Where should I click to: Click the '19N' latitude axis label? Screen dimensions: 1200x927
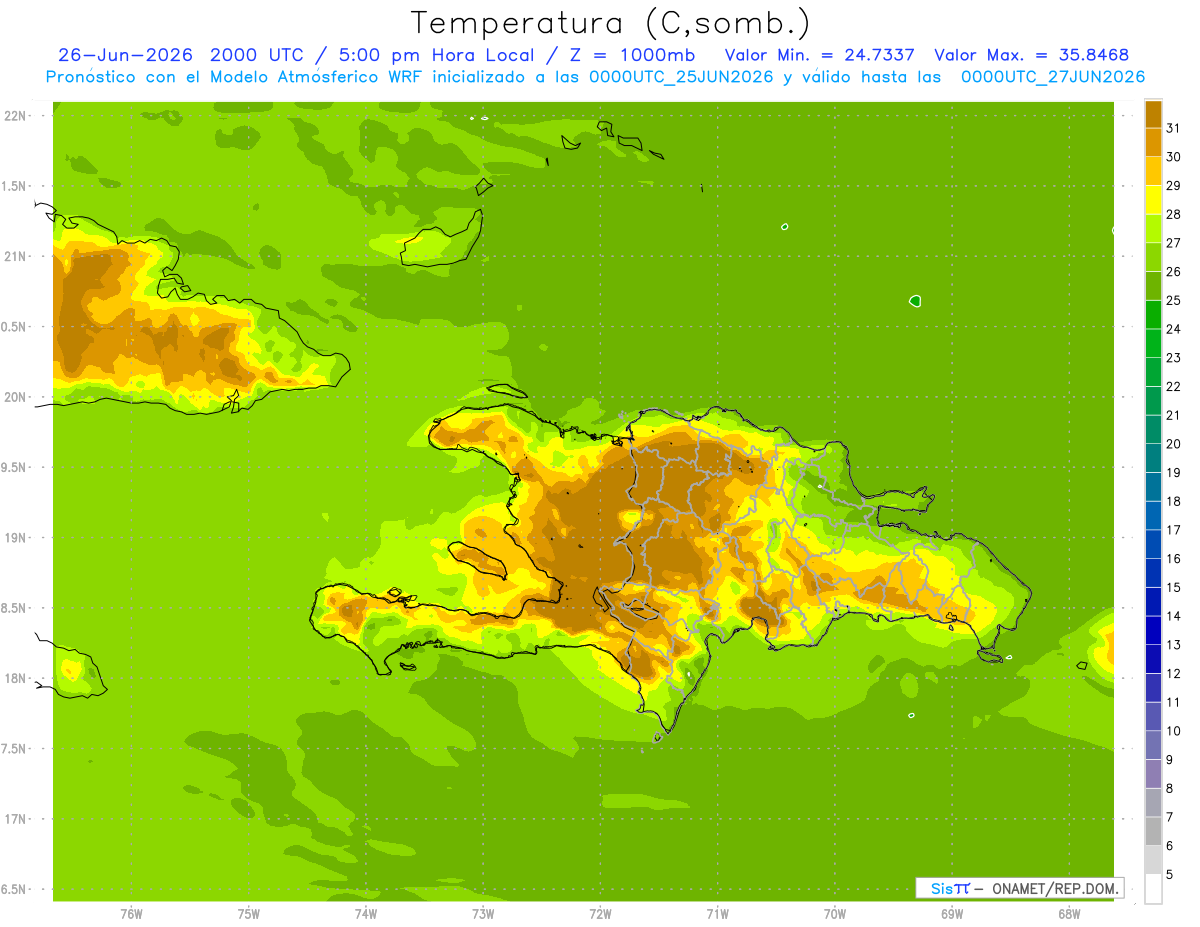coord(16,538)
